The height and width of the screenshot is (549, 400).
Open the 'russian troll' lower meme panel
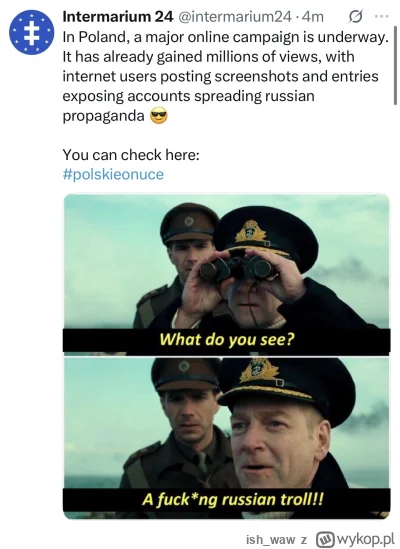point(227,438)
